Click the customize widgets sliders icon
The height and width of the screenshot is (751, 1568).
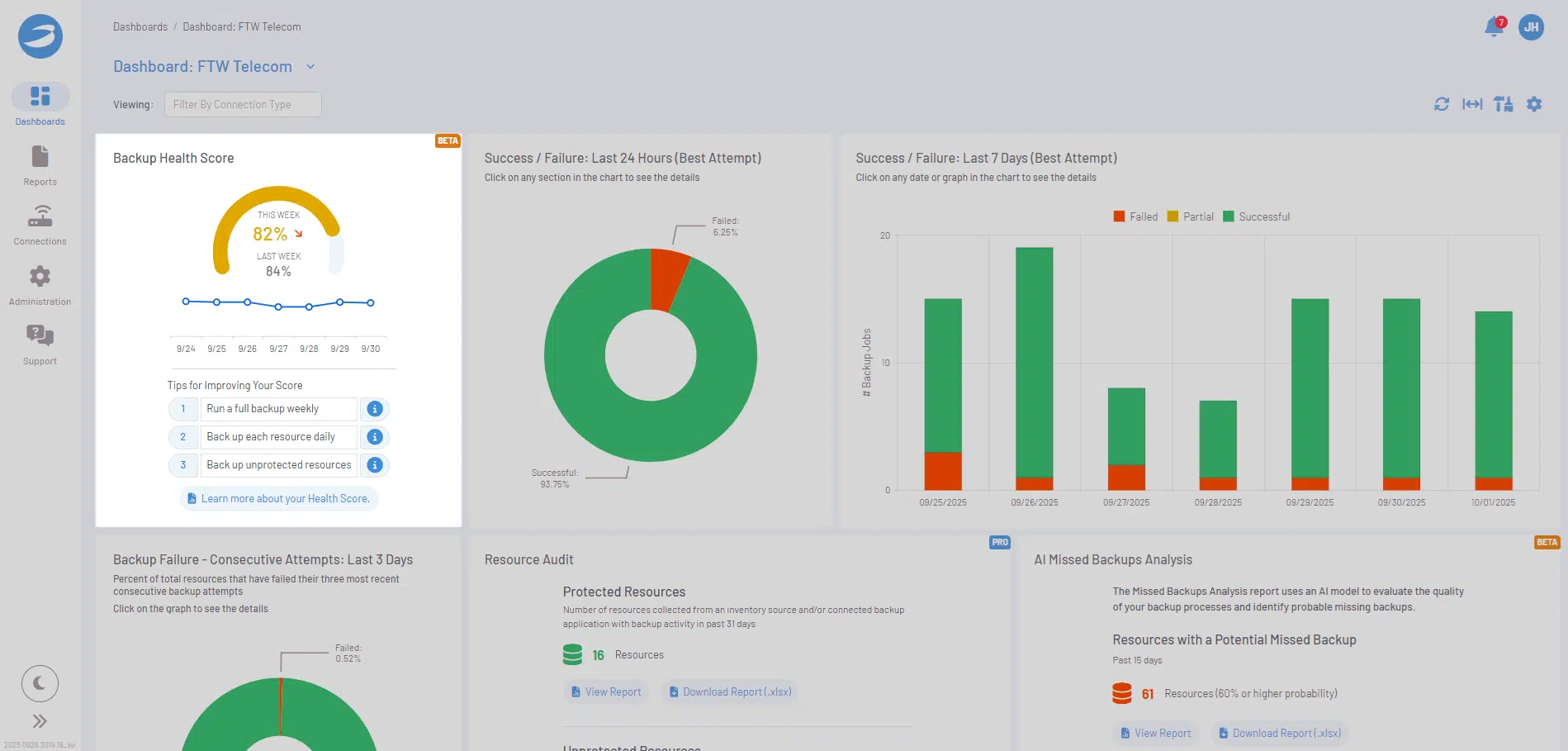1503,104
